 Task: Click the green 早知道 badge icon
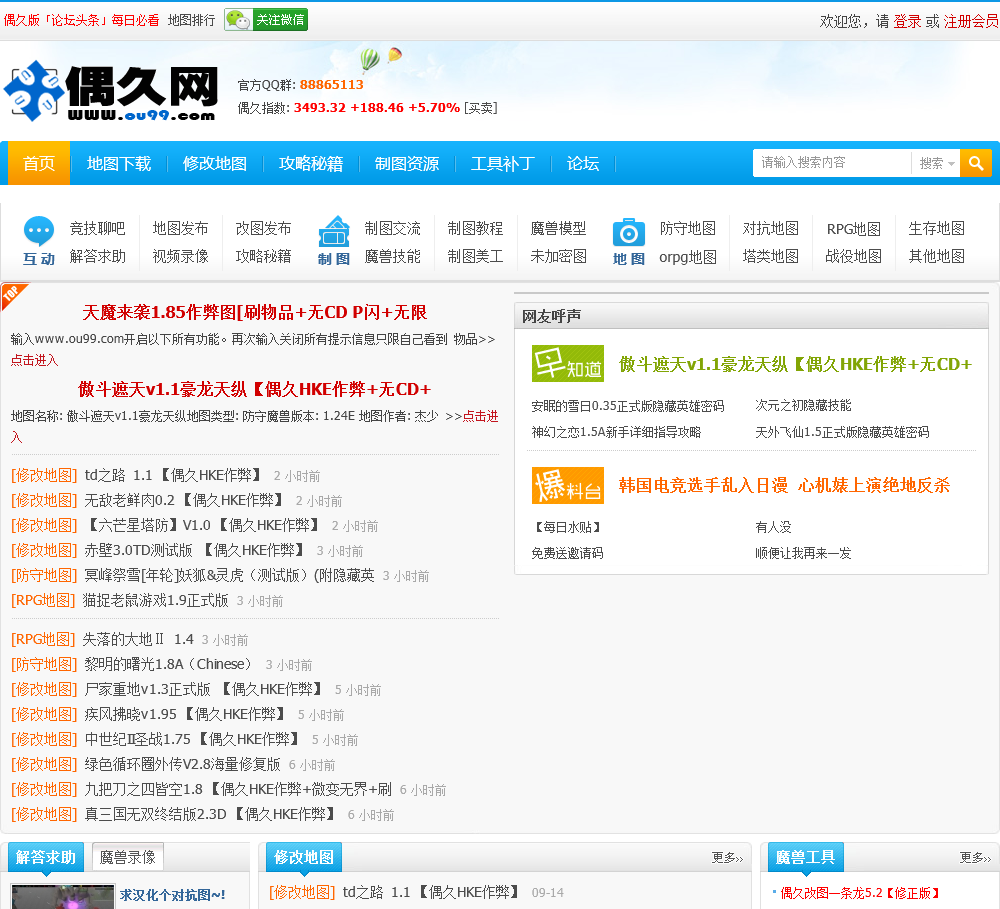(x=568, y=364)
